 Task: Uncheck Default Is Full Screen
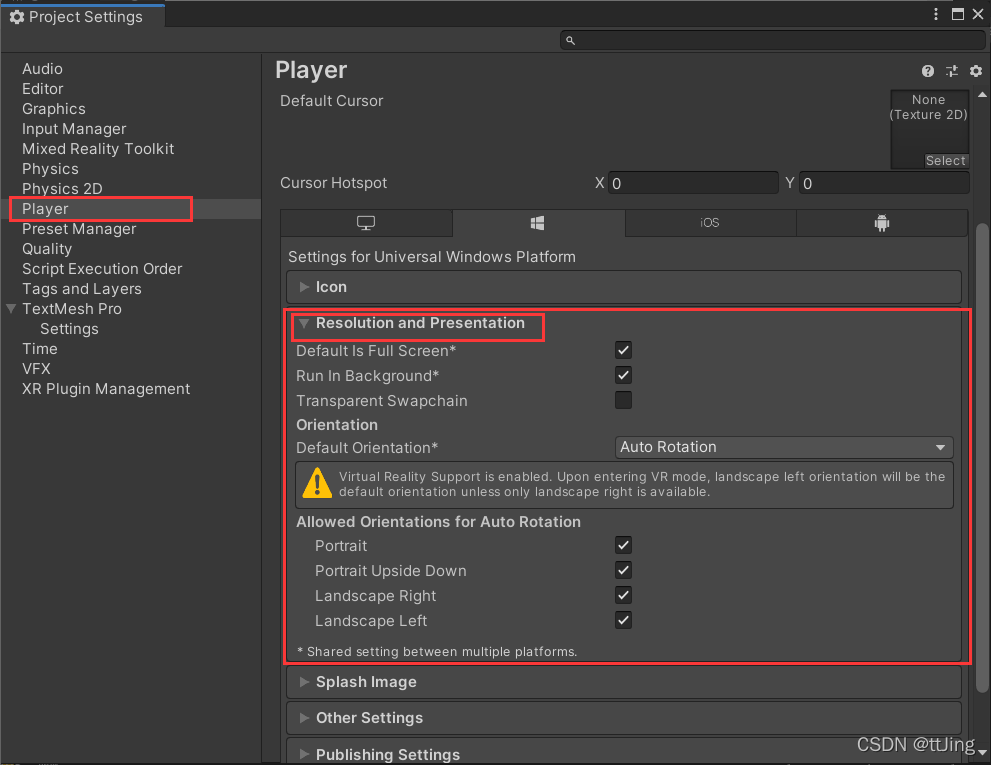tap(623, 350)
